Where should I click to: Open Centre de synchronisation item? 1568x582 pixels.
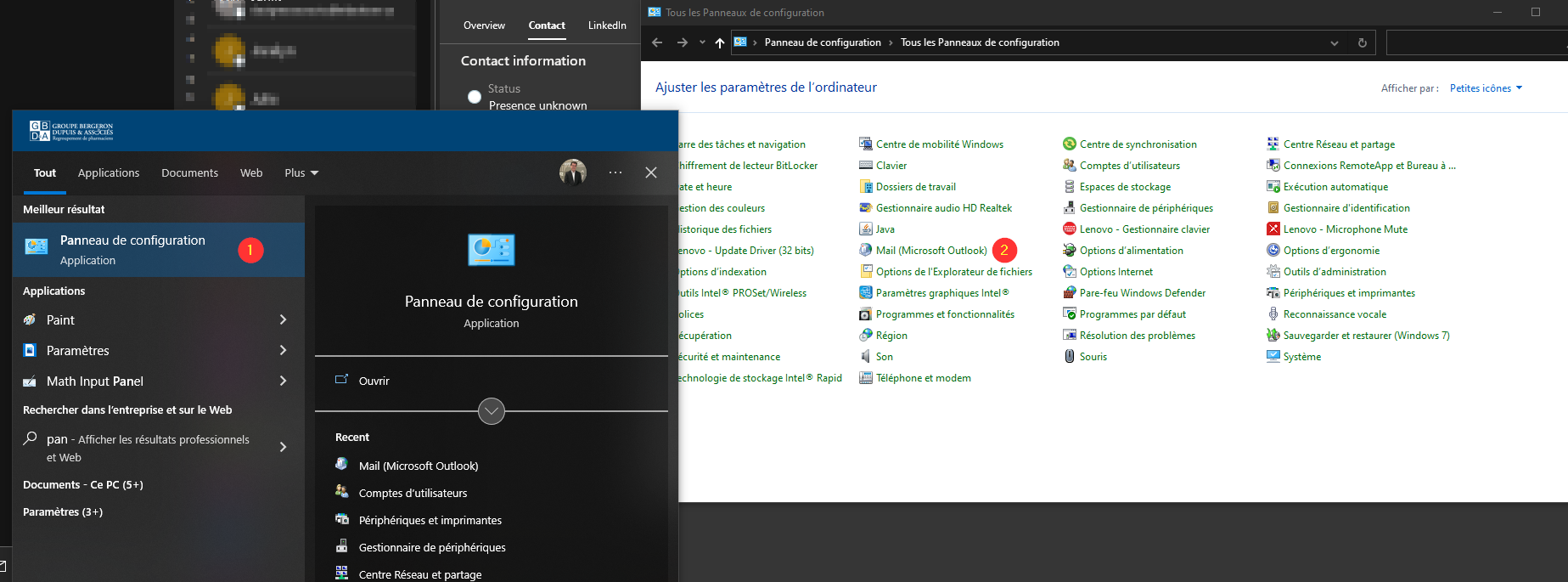[1130, 144]
